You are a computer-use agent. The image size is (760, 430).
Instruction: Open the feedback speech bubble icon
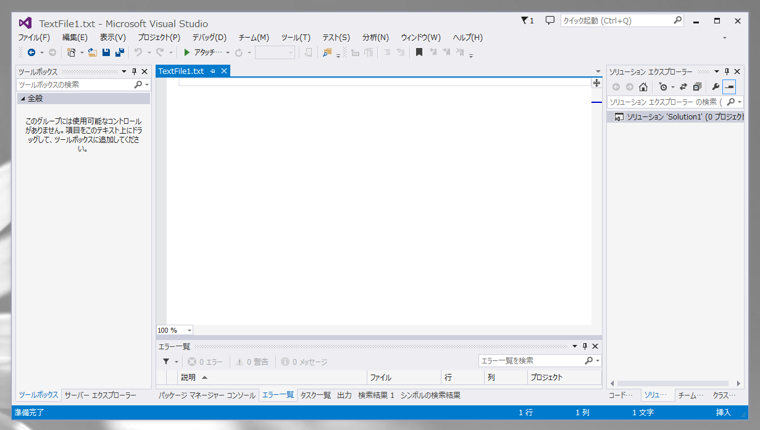(550, 20)
